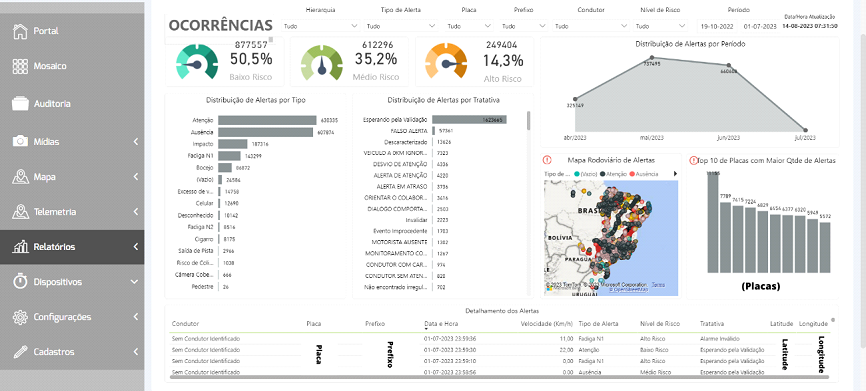This screenshot has height=391, width=866.
Task: Select the Esperando pela Validação bar
Action: (469, 119)
